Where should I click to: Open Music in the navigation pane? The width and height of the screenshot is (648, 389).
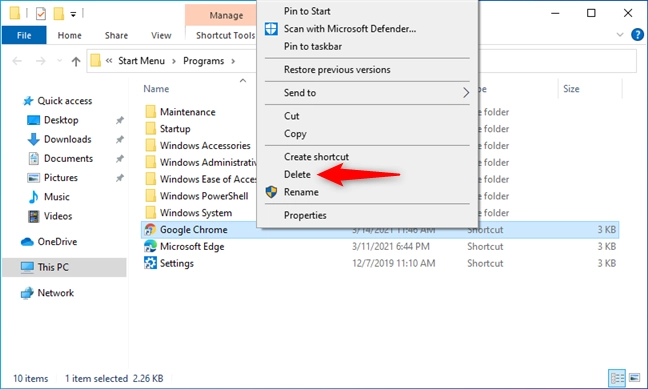[x=57, y=197]
